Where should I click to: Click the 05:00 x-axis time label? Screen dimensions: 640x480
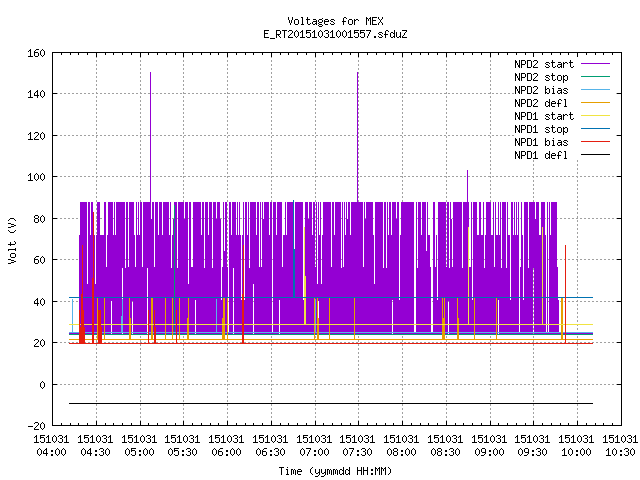[139, 453]
